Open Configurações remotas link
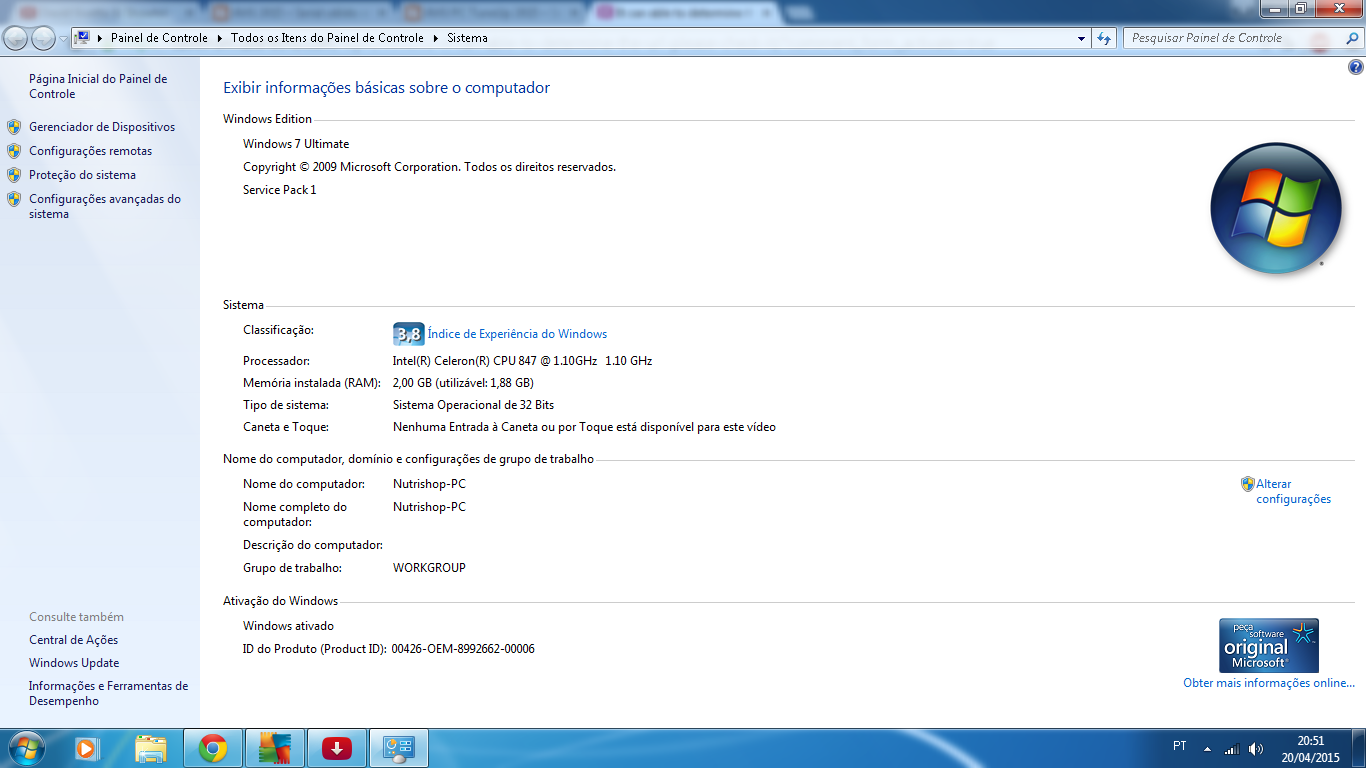This screenshot has height=768, width=1366. point(91,151)
